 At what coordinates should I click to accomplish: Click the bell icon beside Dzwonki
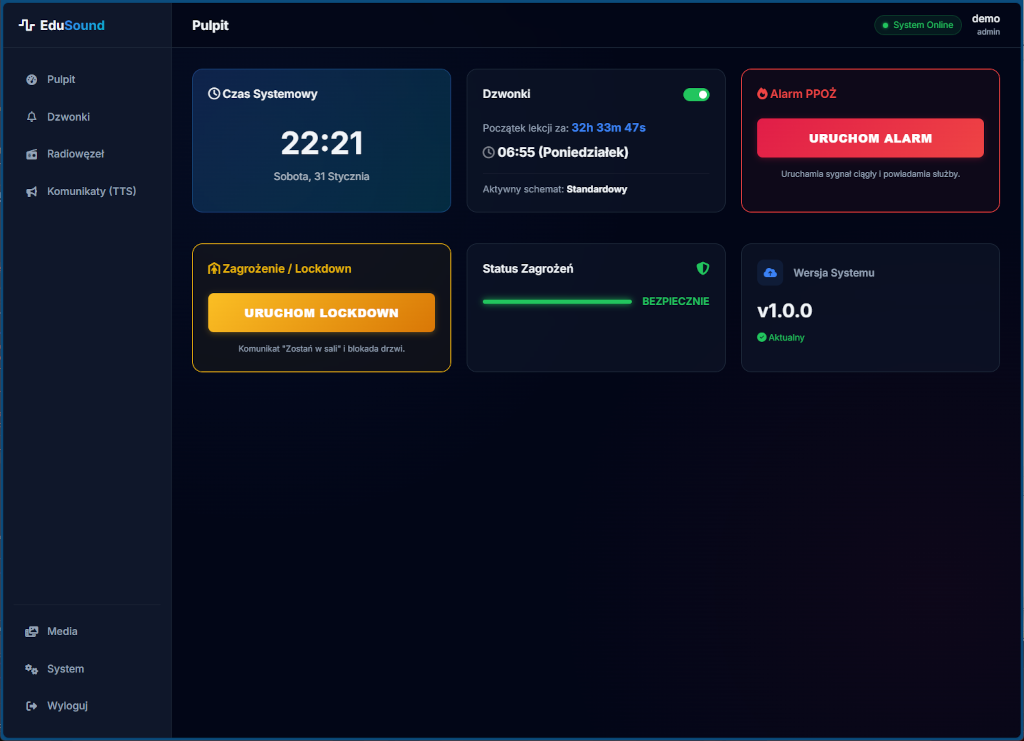(31, 117)
